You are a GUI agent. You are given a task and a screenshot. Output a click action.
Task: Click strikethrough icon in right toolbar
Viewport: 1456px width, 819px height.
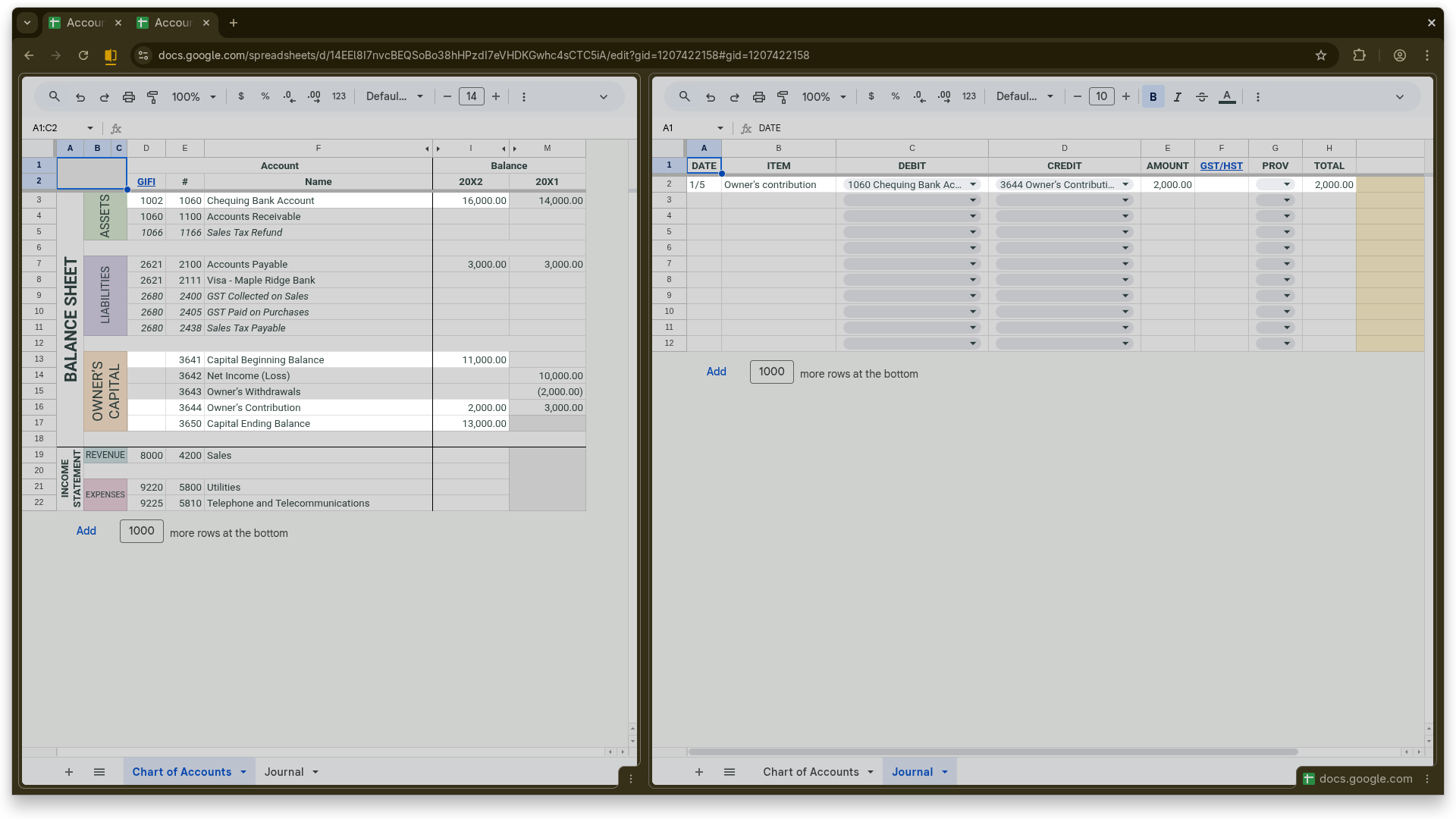[1202, 97]
